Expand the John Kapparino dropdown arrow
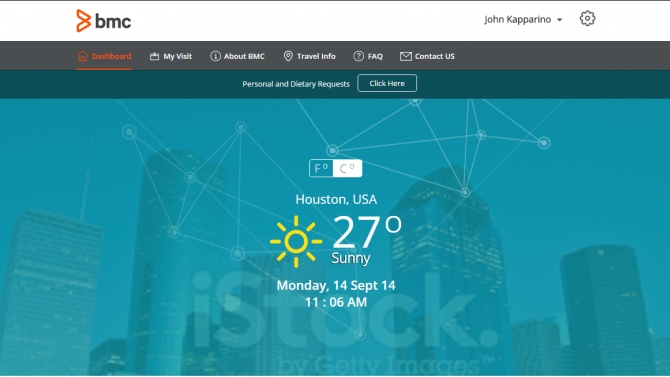This screenshot has height=377, width=670. point(559,20)
